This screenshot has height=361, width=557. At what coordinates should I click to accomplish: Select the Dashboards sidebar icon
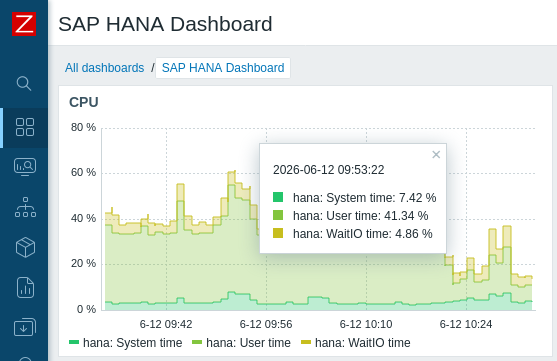point(25,127)
